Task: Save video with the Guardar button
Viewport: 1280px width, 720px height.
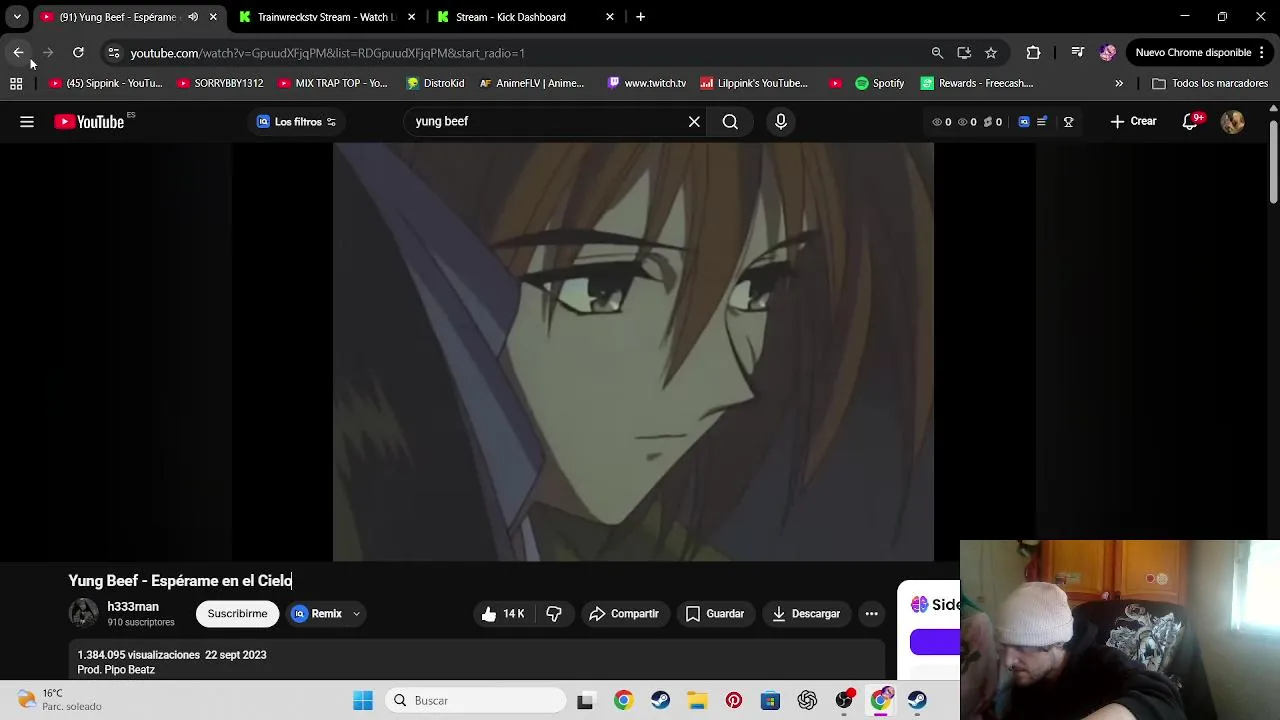Action: coord(715,614)
